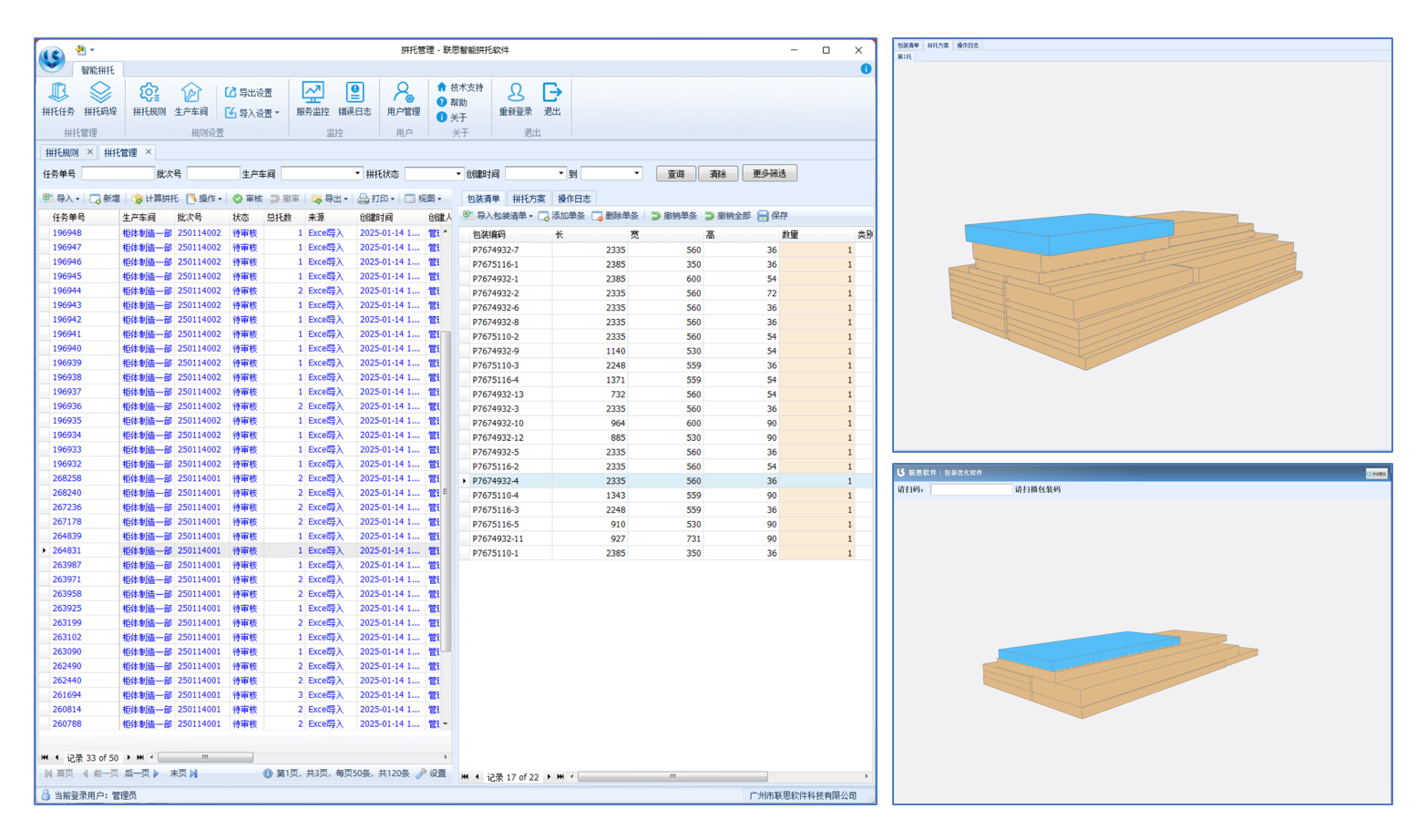Click the 导出设置 export settings icon

[231, 93]
